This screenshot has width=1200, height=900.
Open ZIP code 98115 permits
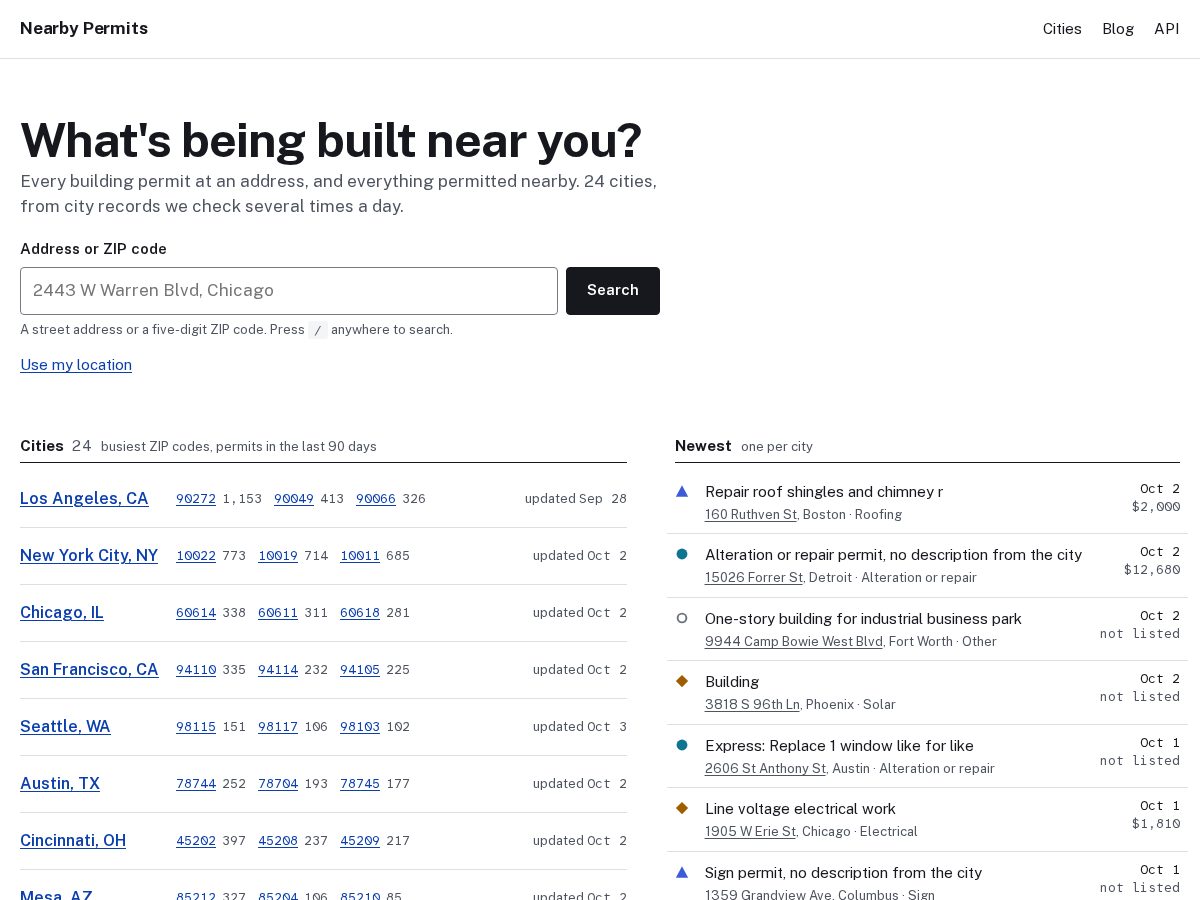pos(196,727)
